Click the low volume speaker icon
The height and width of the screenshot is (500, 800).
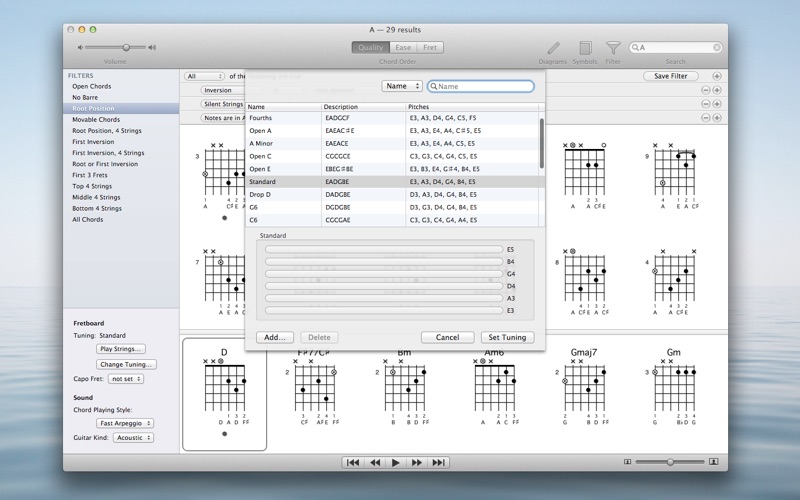point(80,47)
